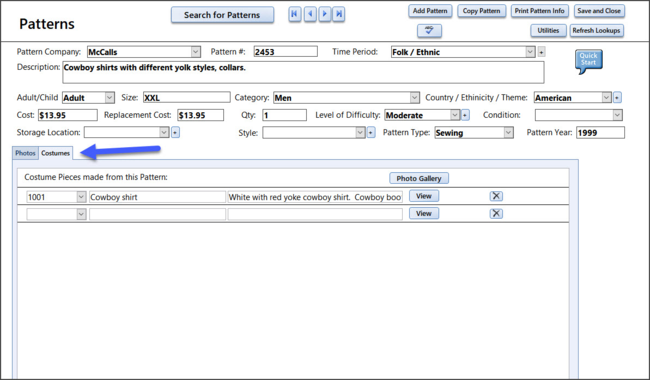The height and width of the screenshot is (380, 650).
Task: Click Search for Patterns button
Action: [222, 15]
